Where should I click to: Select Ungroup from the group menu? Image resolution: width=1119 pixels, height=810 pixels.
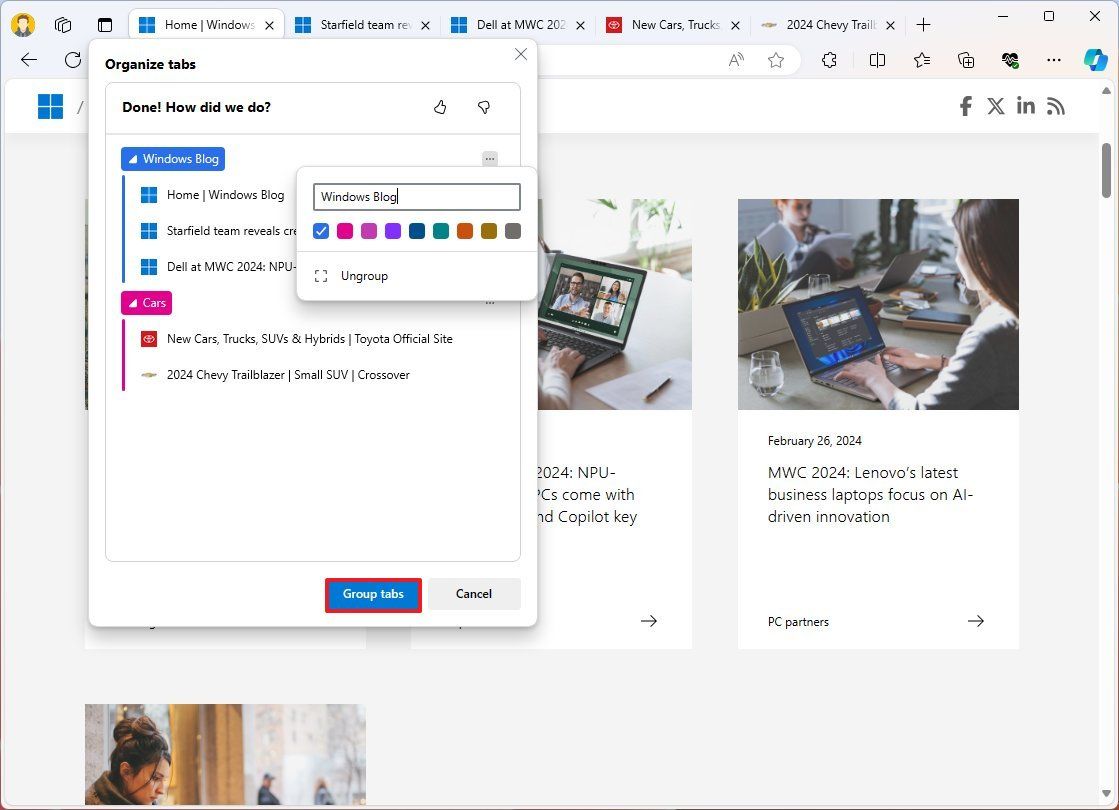tap(364, 275)
